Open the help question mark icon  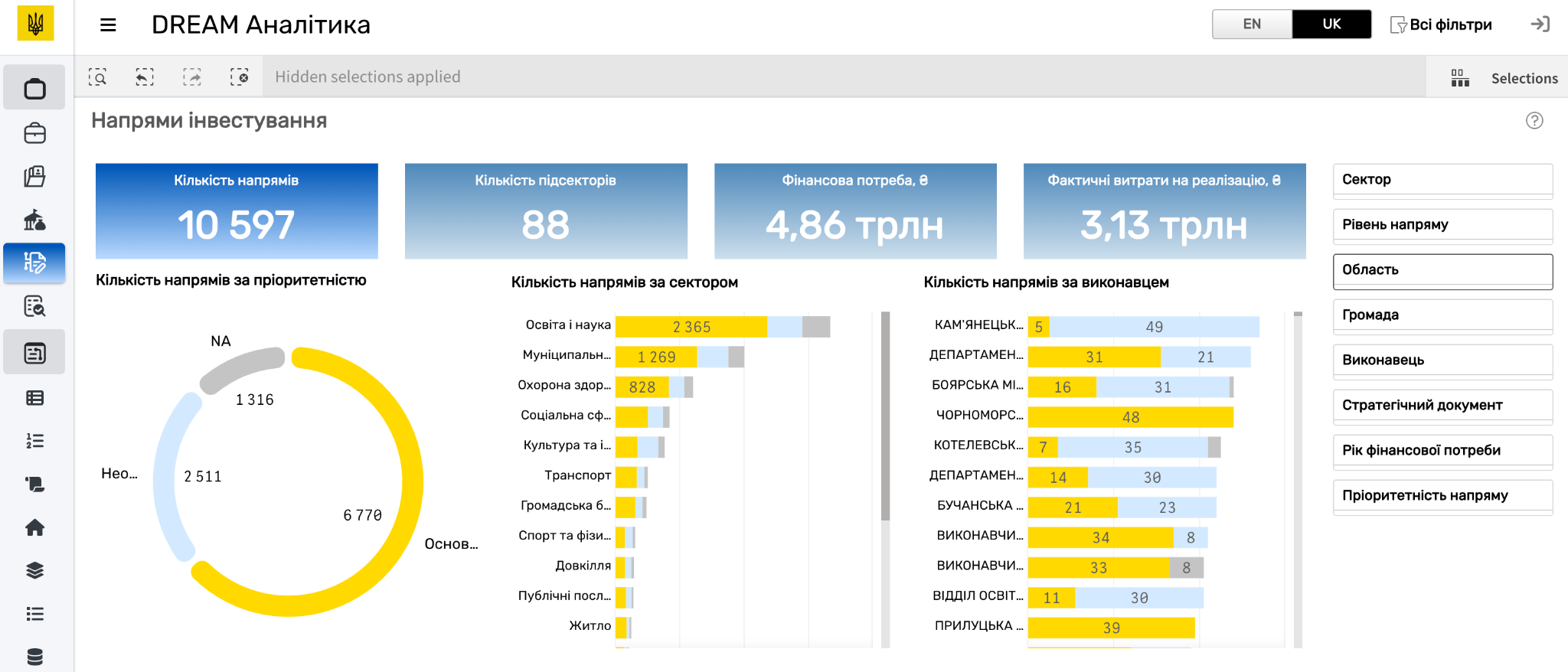point(1534,120)
